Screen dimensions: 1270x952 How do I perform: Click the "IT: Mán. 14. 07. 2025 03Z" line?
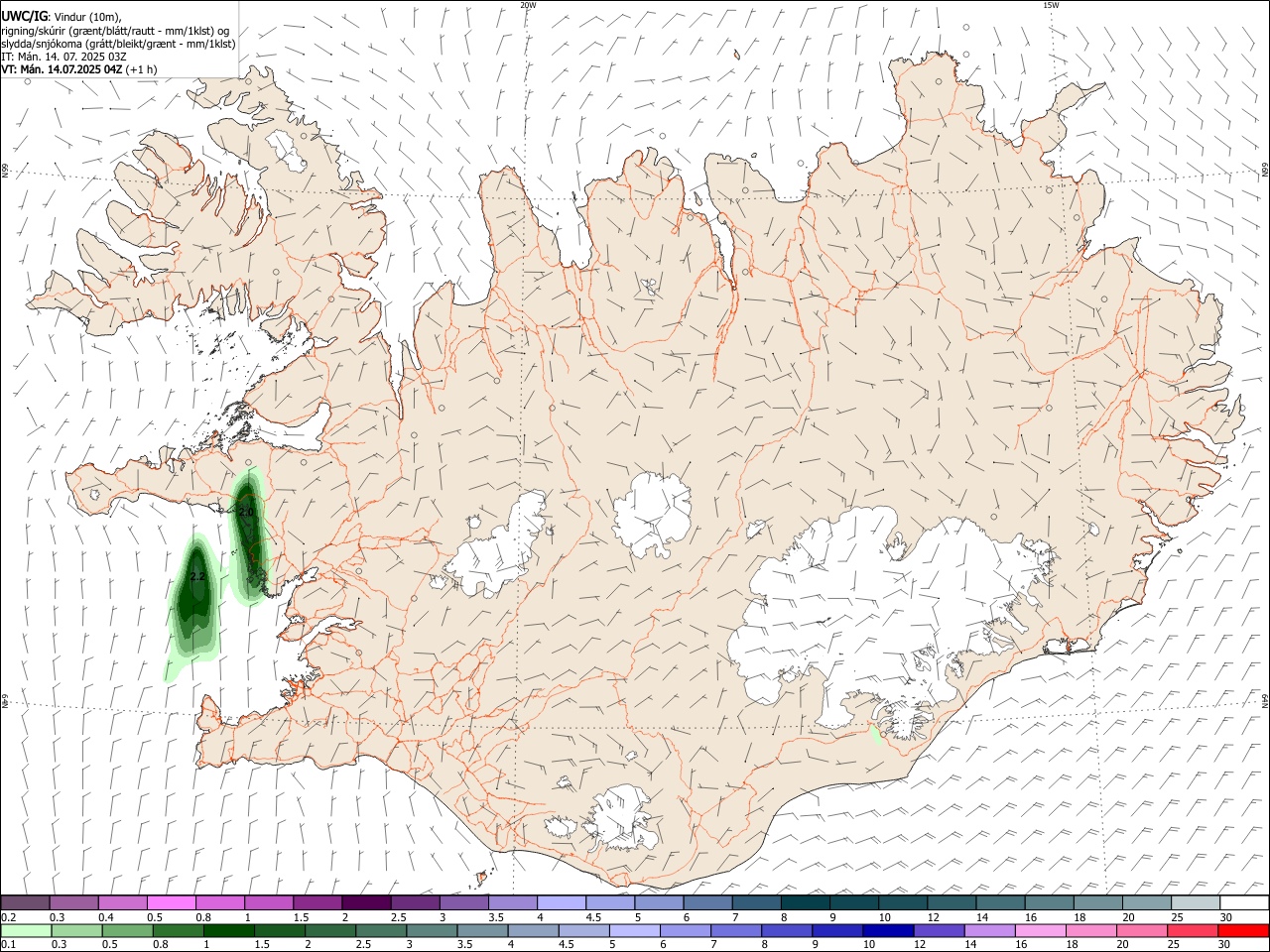(x=63, y=57)
